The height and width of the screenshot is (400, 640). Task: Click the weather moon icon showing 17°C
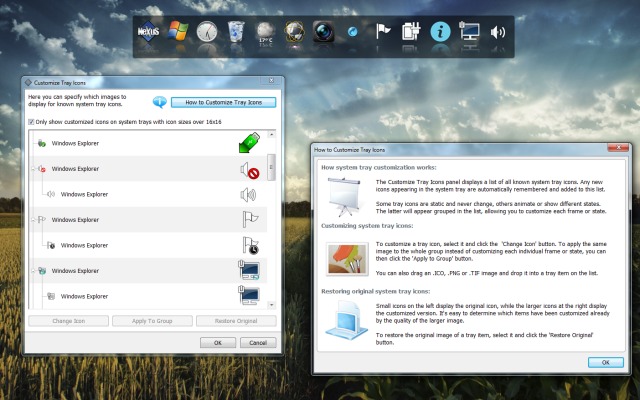tap(266, 32)
